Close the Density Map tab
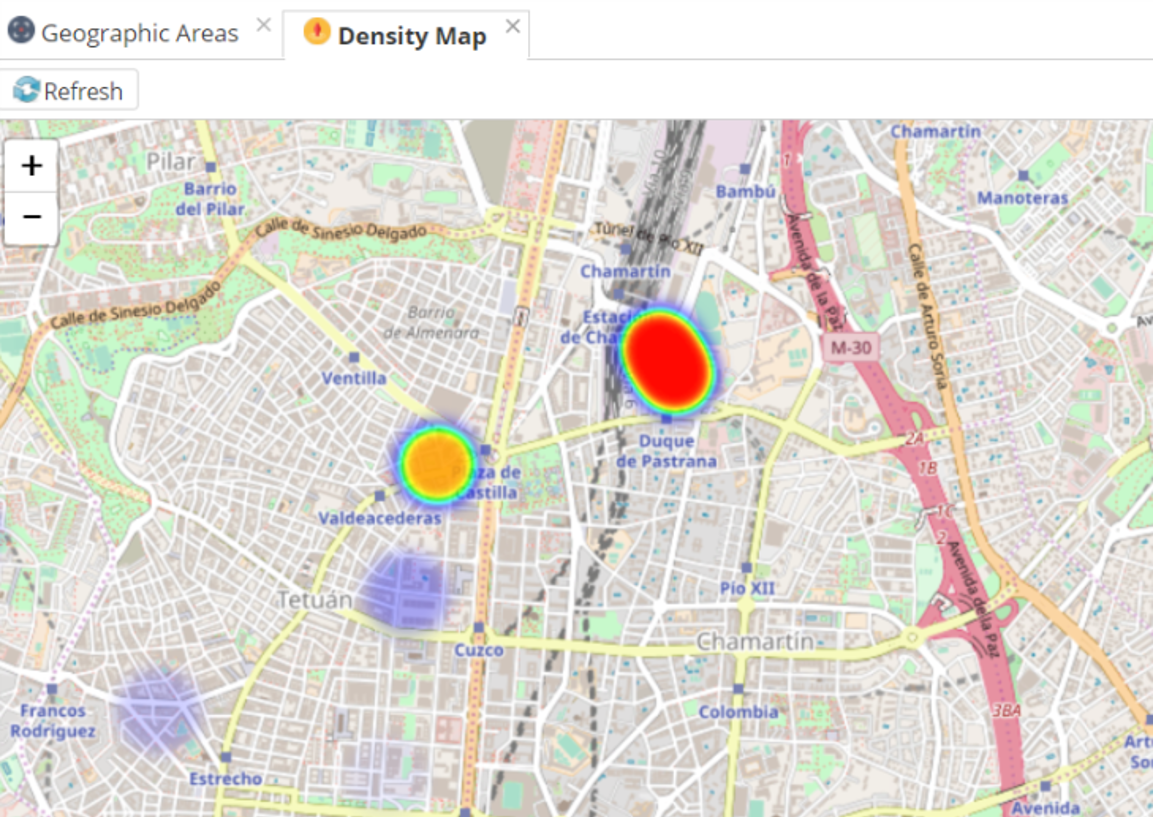The height and width of the screenshot is (817, 1153). coord(512,26)
